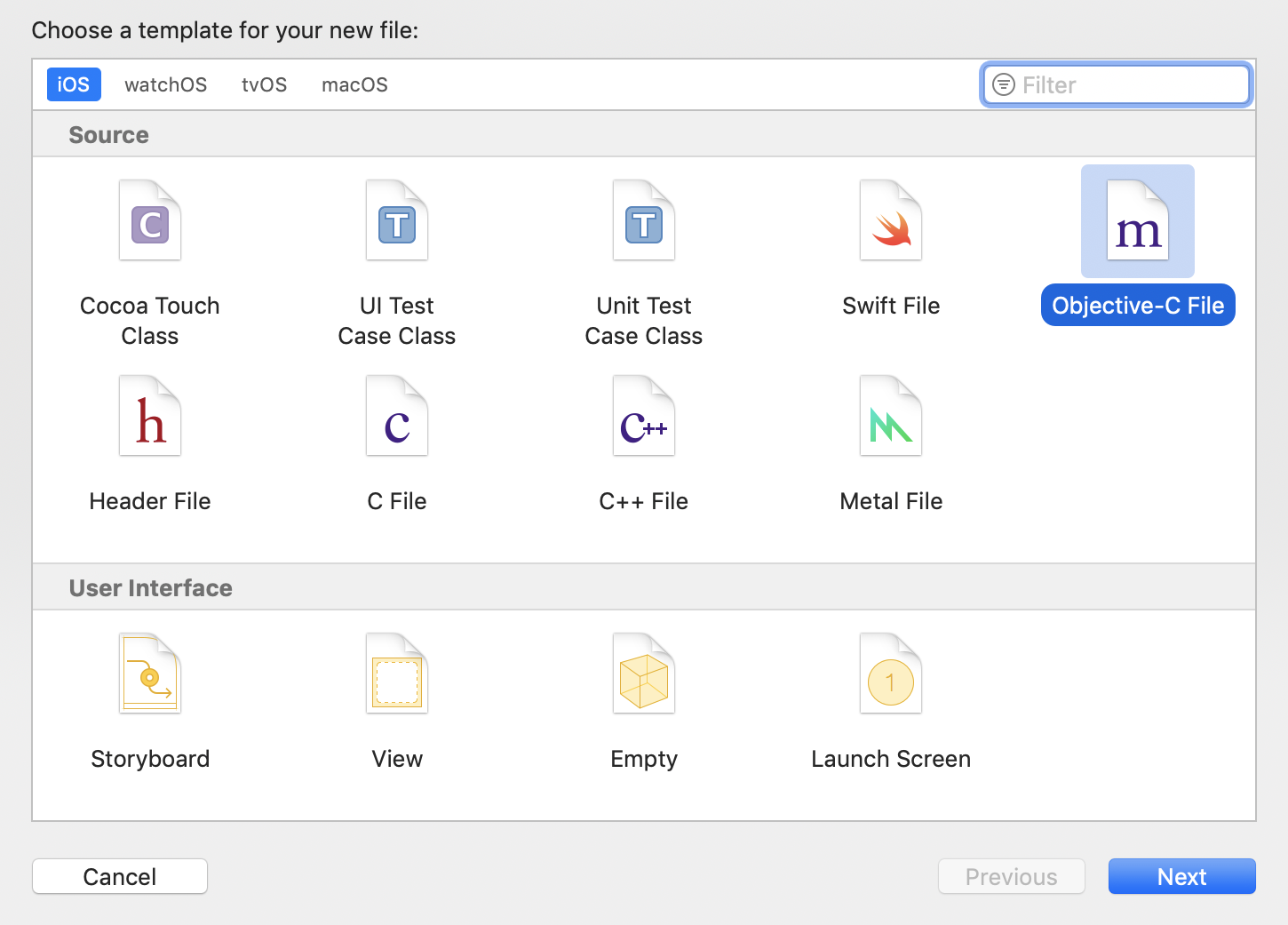Image resolution: width=1288 pixels, height=925 pixels.
Task: Click the Storyboard label text
Action: pos(150,759)
